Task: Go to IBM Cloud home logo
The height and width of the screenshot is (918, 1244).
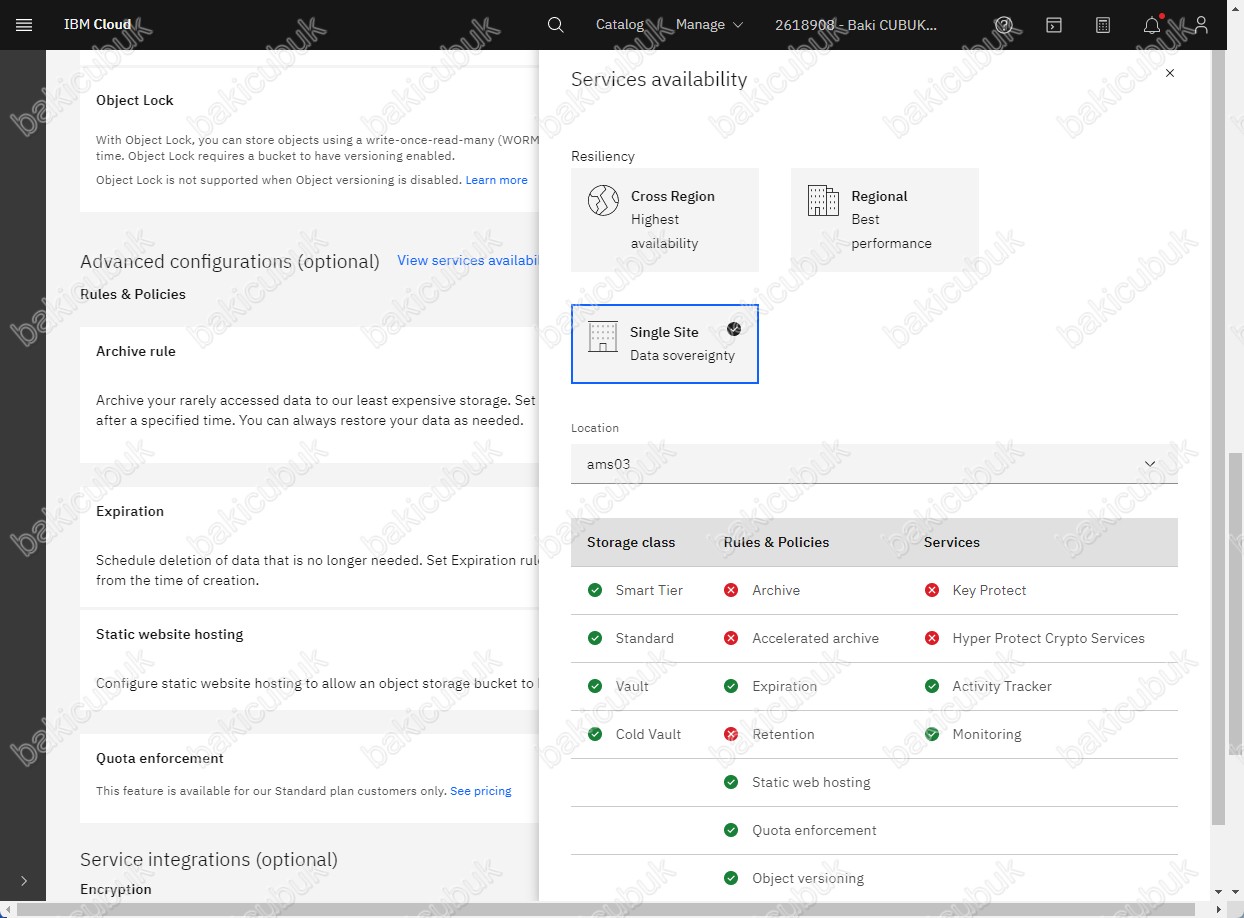Action: [98, 25]
